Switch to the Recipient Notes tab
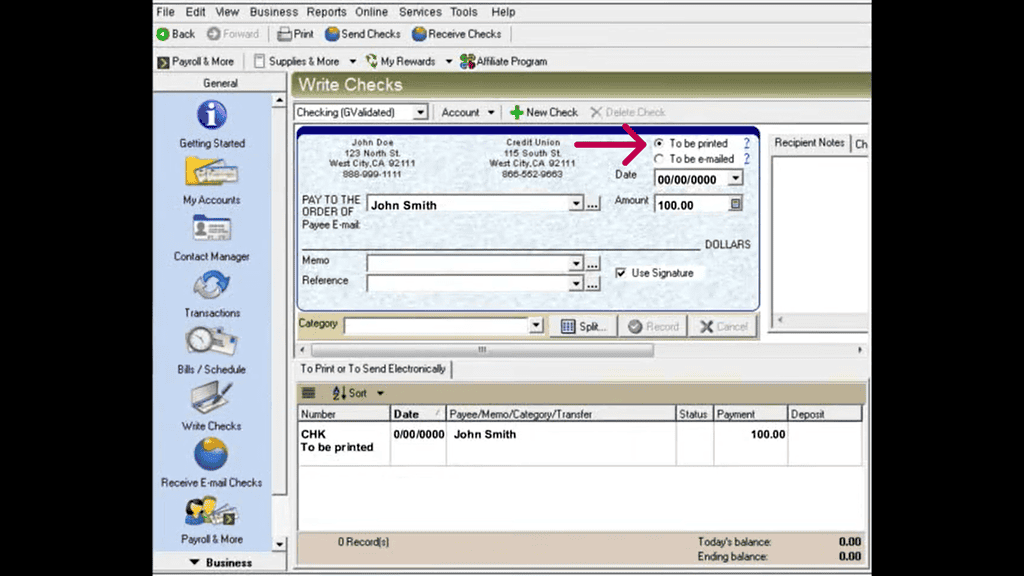 (x=809, y=143)
